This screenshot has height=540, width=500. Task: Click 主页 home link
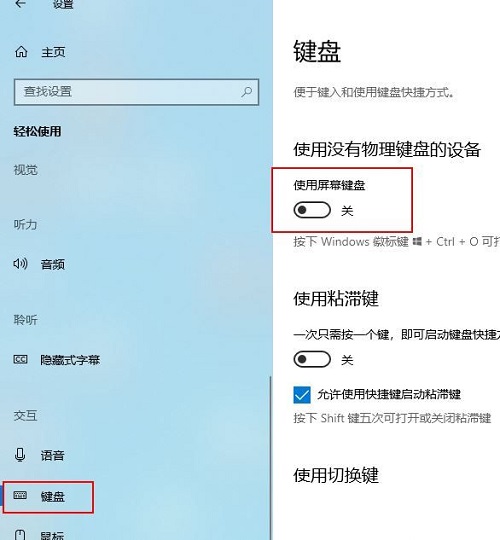pos(53,52)
